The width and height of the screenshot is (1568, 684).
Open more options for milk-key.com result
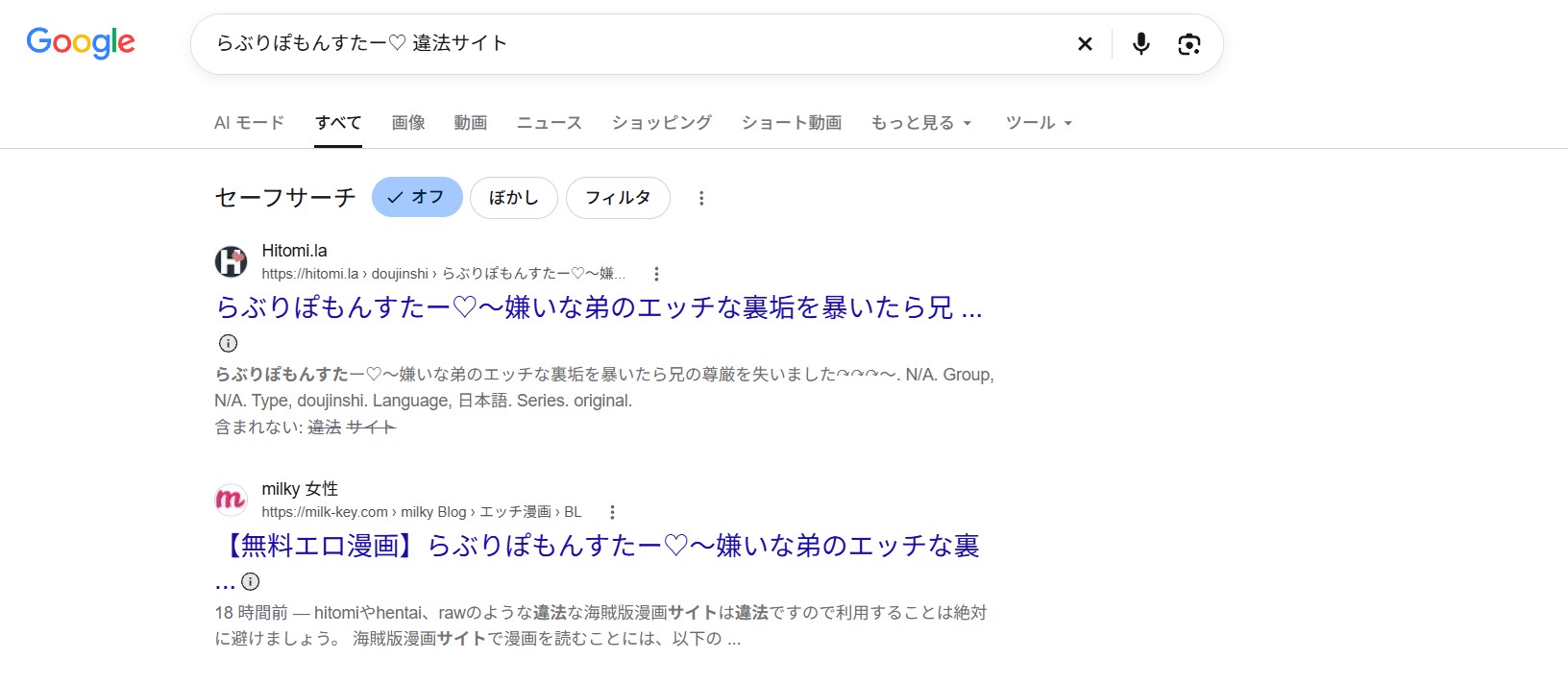(x=612, y=512)
